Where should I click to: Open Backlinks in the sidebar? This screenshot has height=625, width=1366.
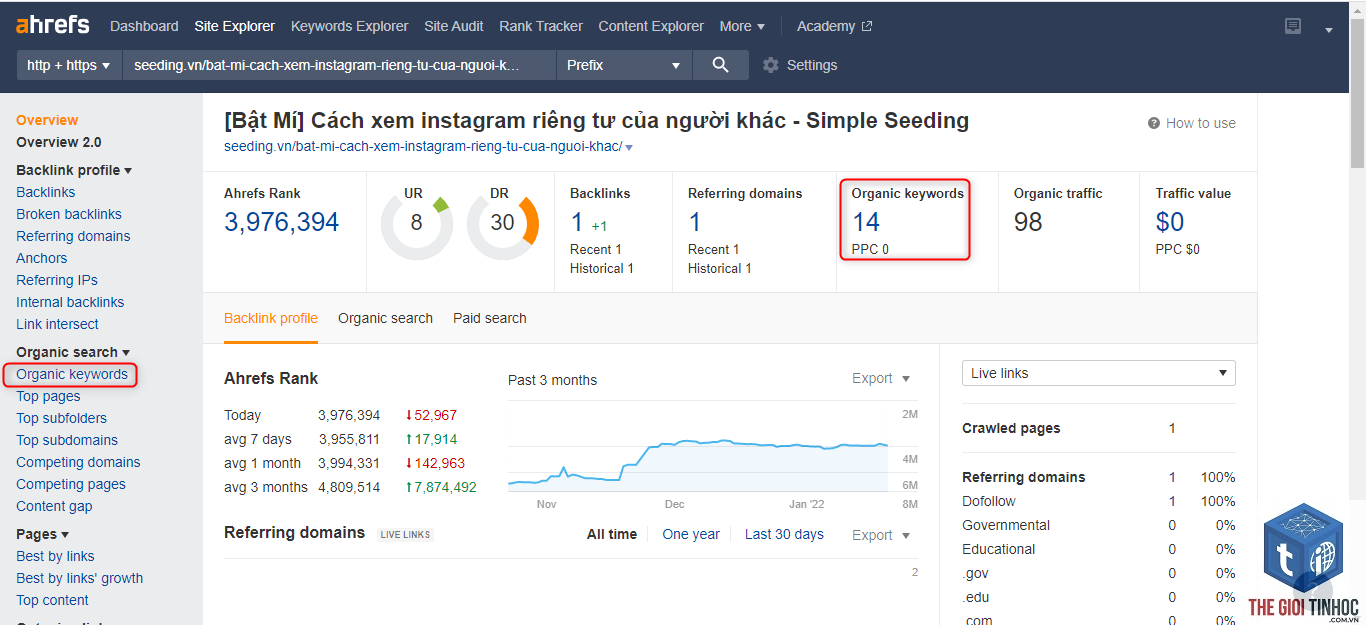pos(46,192)
